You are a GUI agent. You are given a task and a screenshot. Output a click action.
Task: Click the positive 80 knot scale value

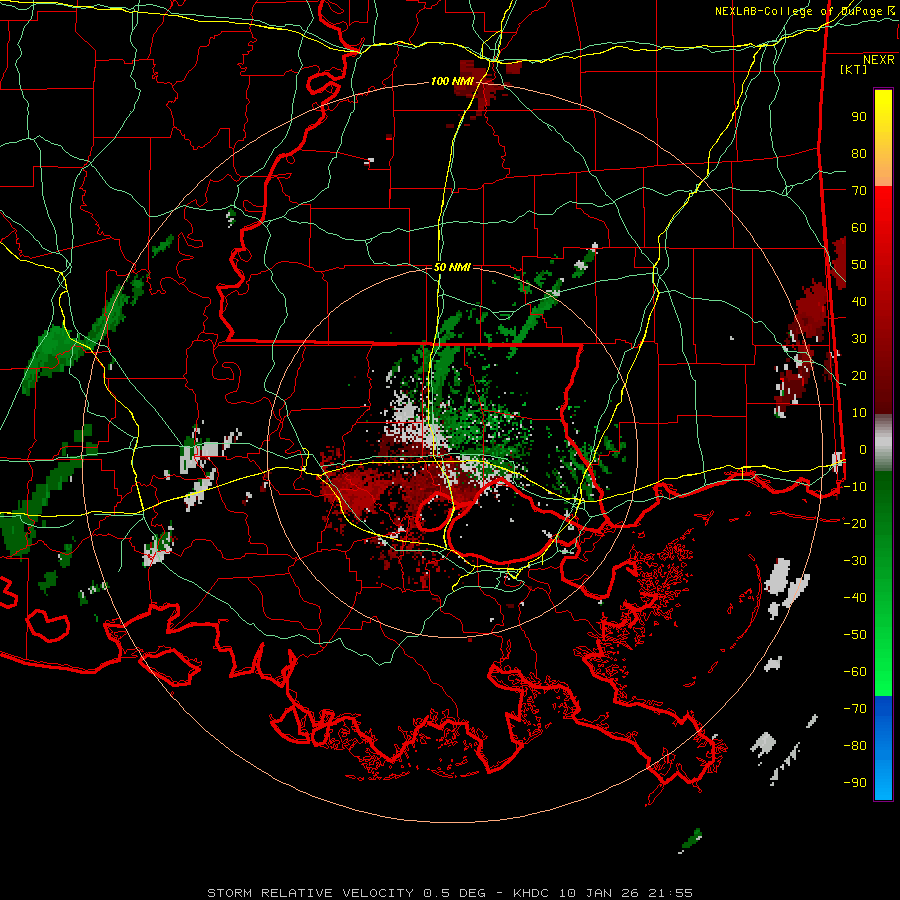pos(859,154)
